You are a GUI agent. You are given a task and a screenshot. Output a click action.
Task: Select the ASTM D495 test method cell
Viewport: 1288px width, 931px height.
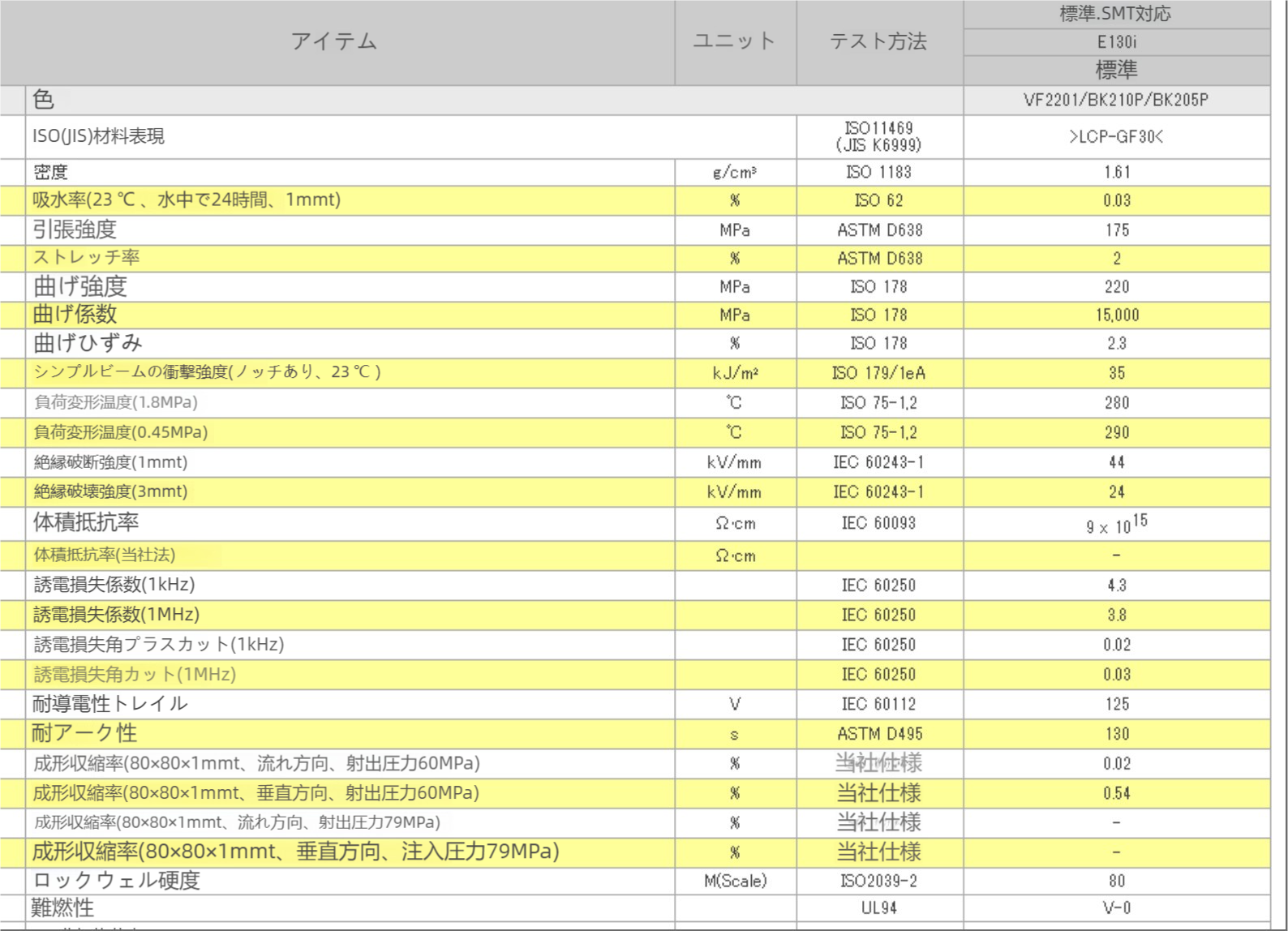[x=879, y=734]
